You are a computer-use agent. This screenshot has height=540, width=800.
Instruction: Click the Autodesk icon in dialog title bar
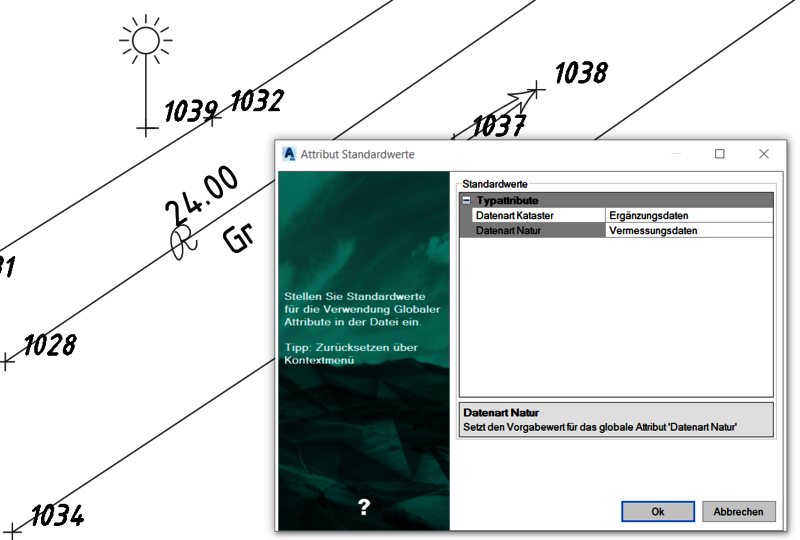pyautogui.click(x=289, y=154)
